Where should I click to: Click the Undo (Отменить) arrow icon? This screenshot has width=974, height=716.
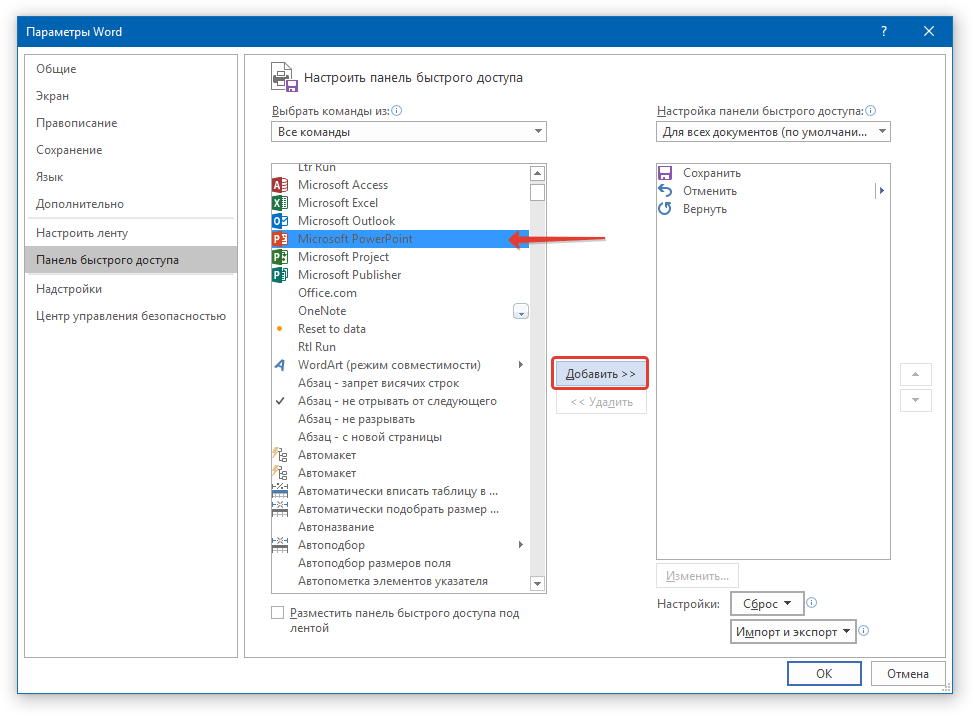pyautogui.click(x=665, y=191)
